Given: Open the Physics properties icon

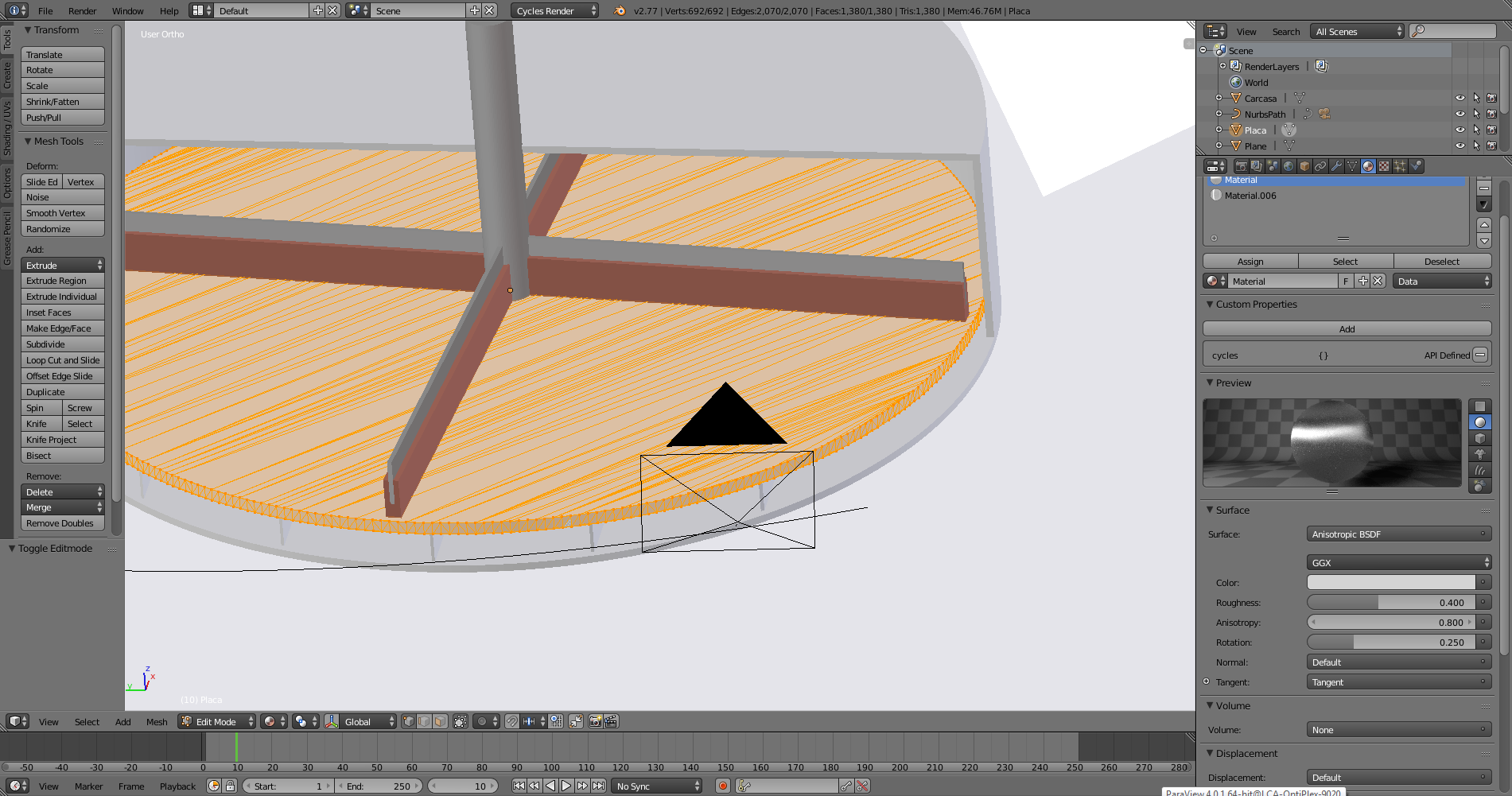Looking at the screenshot, I should 1416,166.
